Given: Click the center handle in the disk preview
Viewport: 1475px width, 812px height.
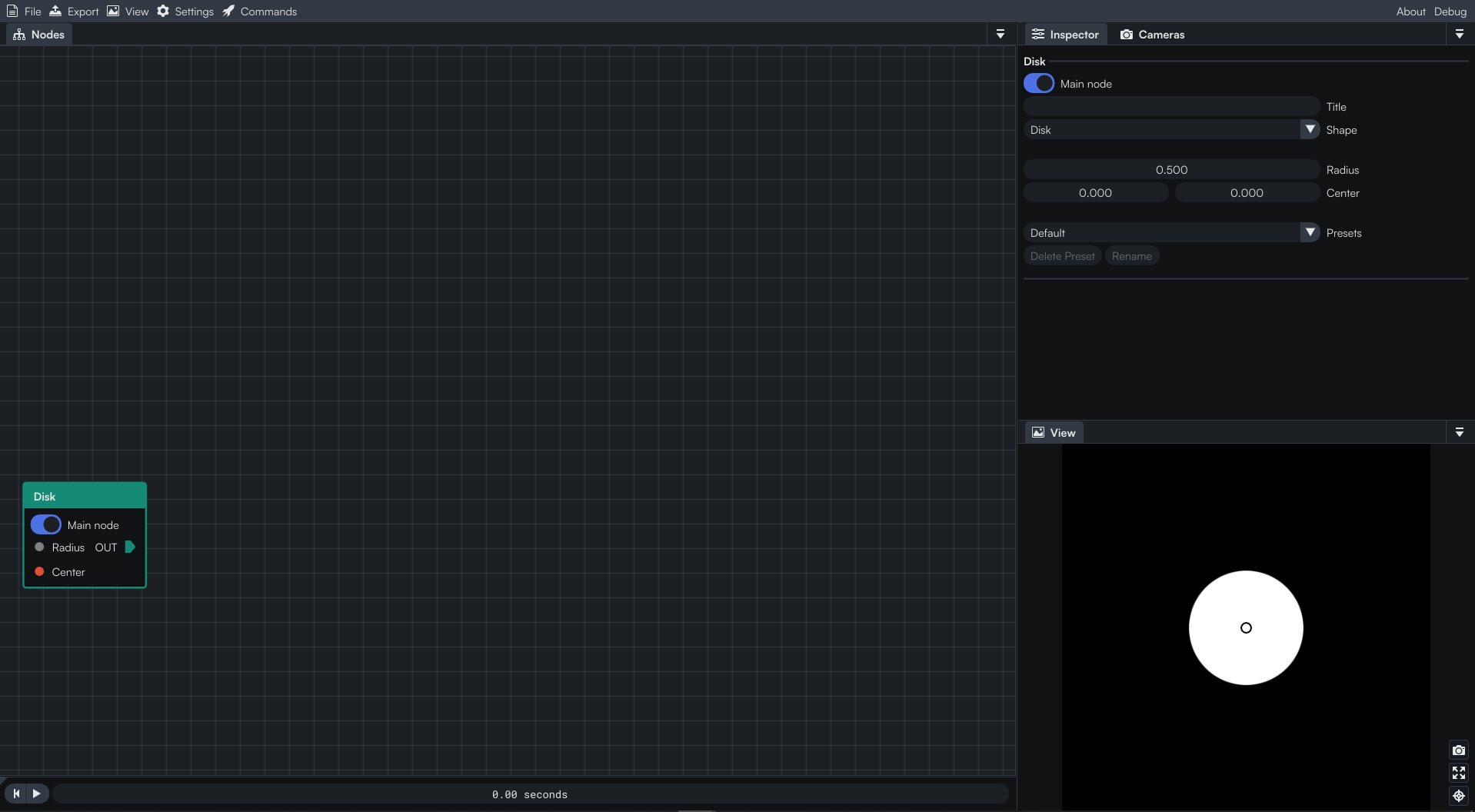Looking at the screenshot, I should pos(1246,627).
